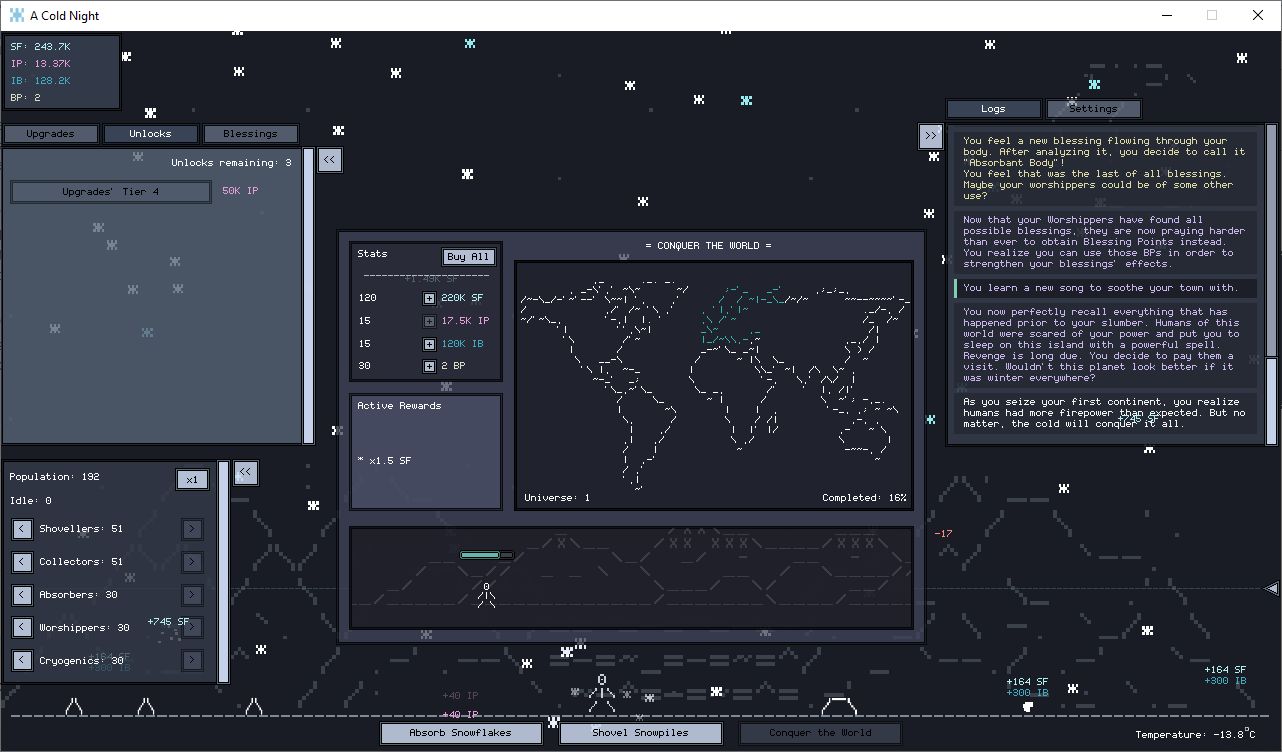This screenshot has height=752, width=1282.
Task: Click the 'Unlocks remaining: 3' label
Action: coord(231,163)
